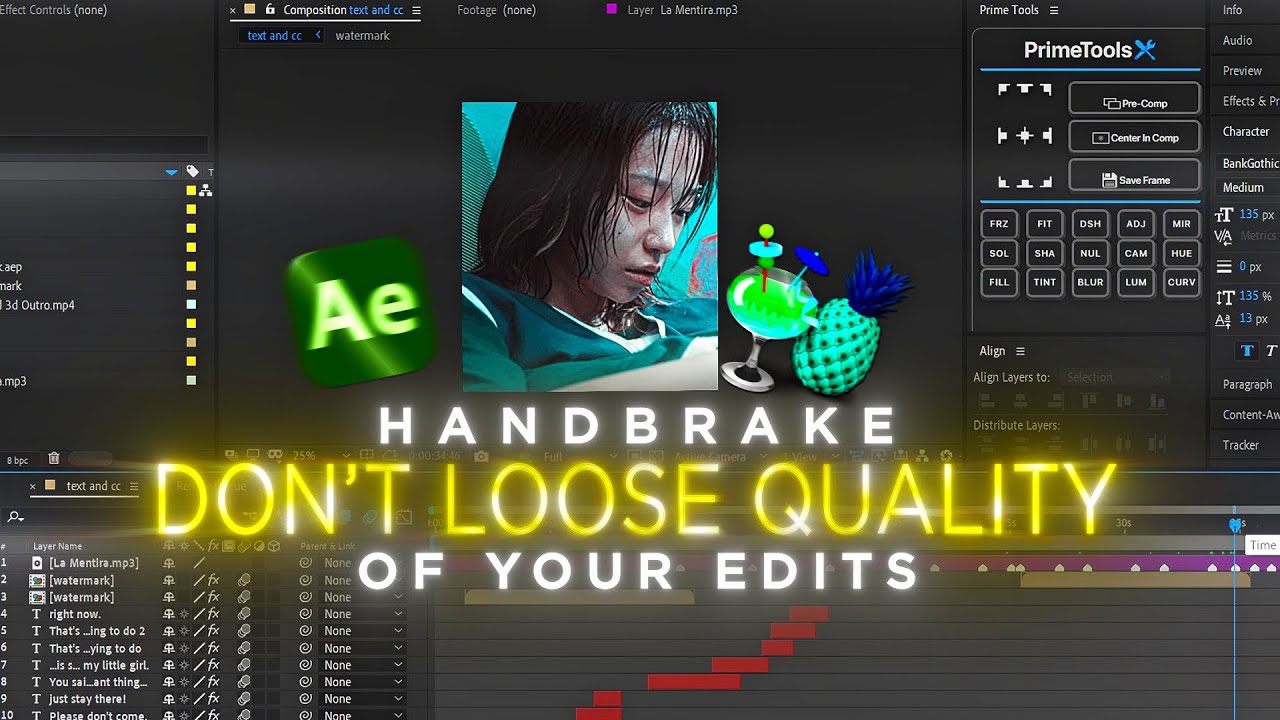Toggle motion blur on 'That's ...ying to do' layer
1280x720 pixels.
[243, 648]
